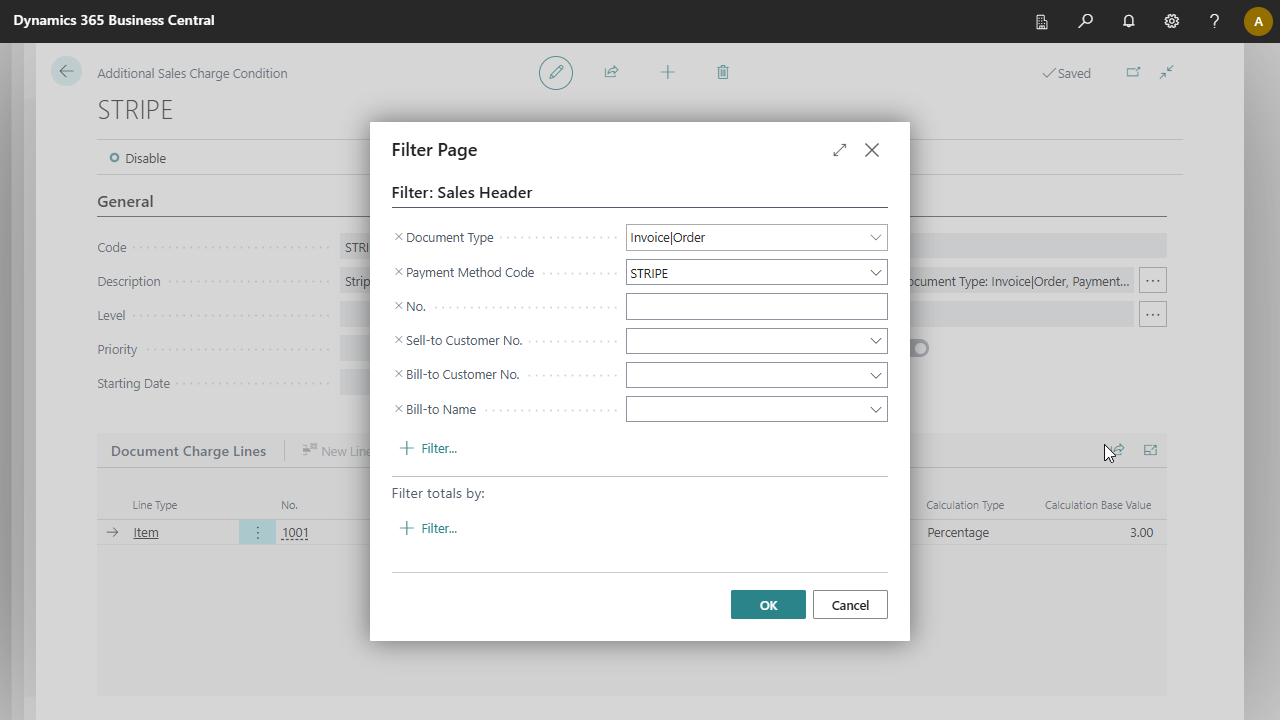
Task: Expand the Filter Page dialog
Action: (x=839, y=150)
